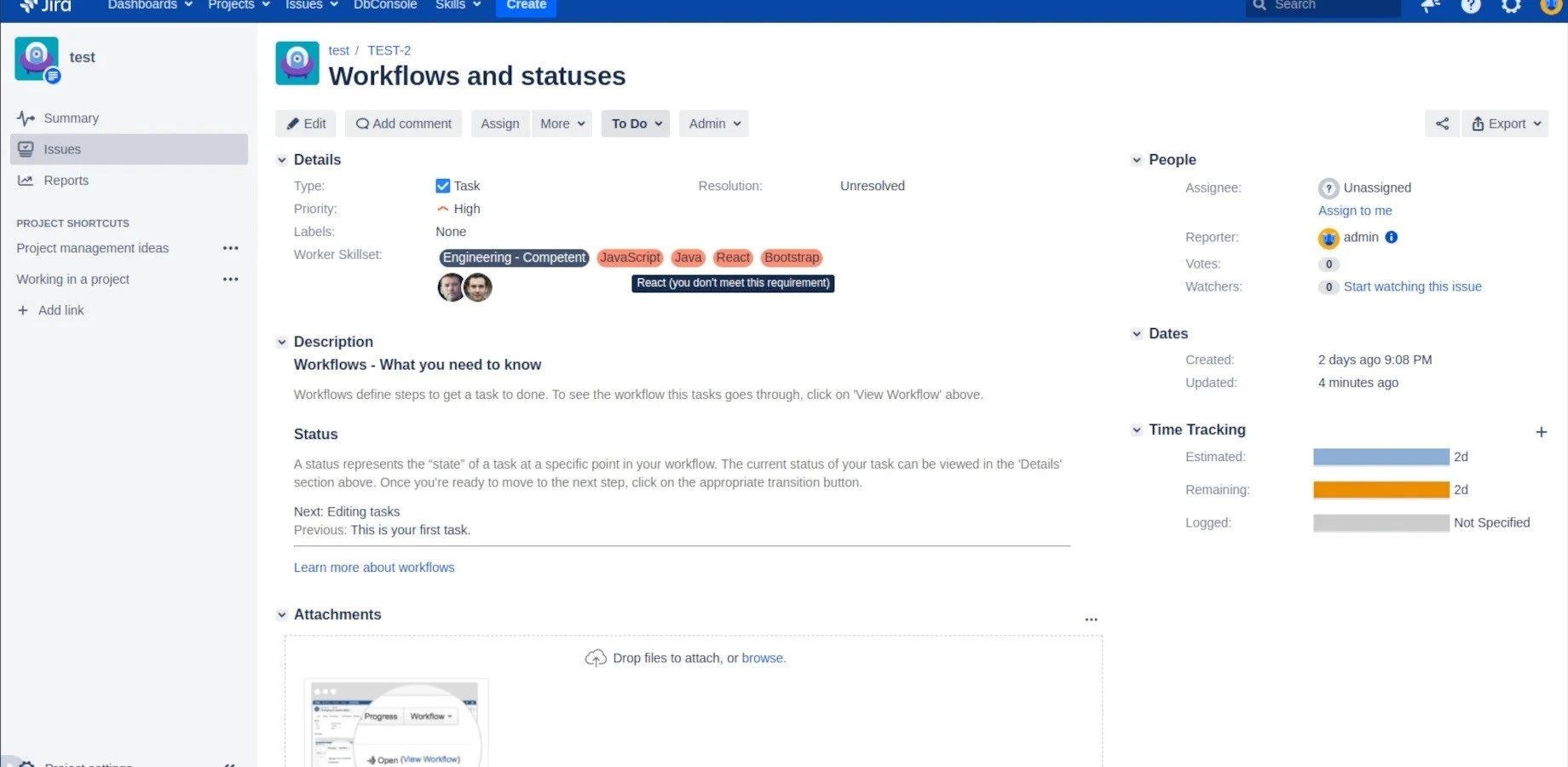Click the share icon button
1568x767 pixels.
tap(1442, 124)
